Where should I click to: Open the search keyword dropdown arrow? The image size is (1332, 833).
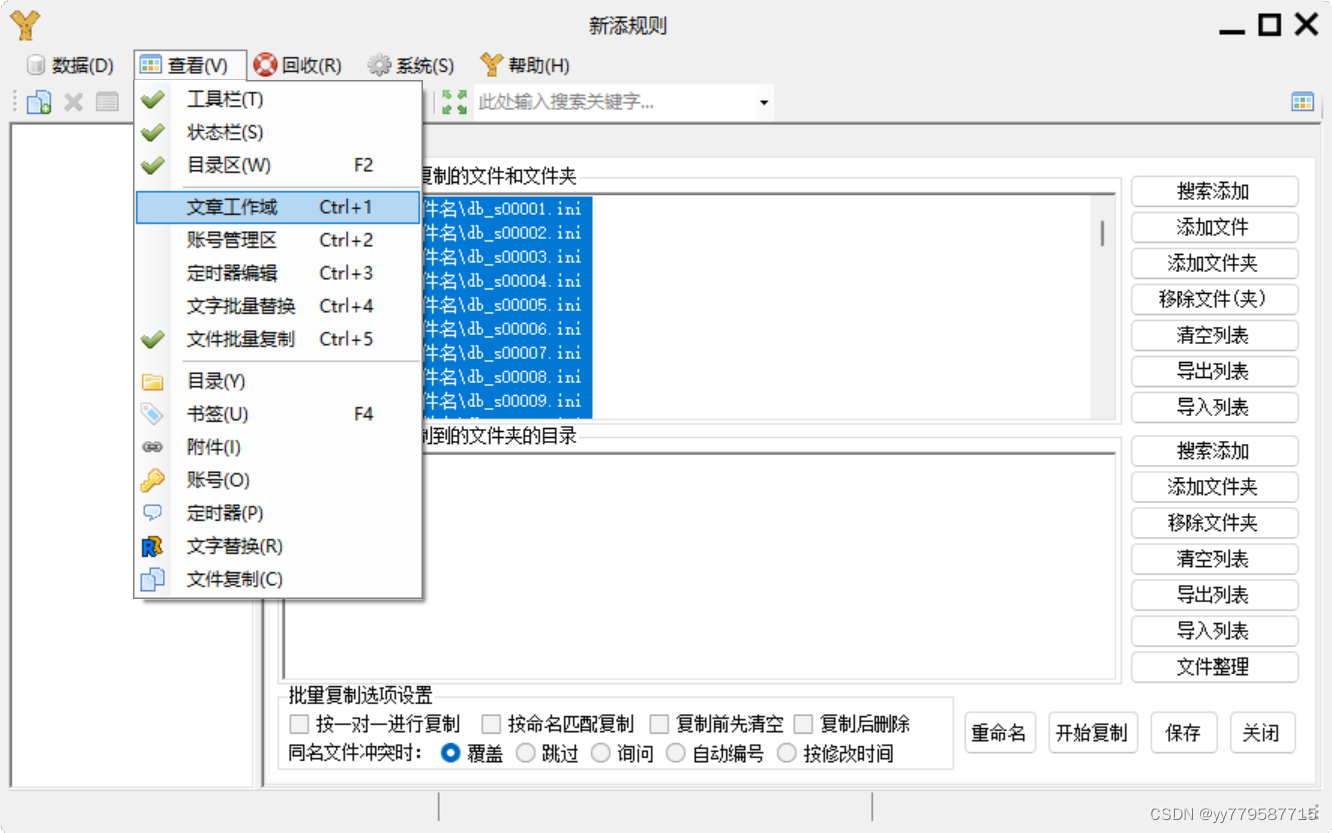(764, 102)
